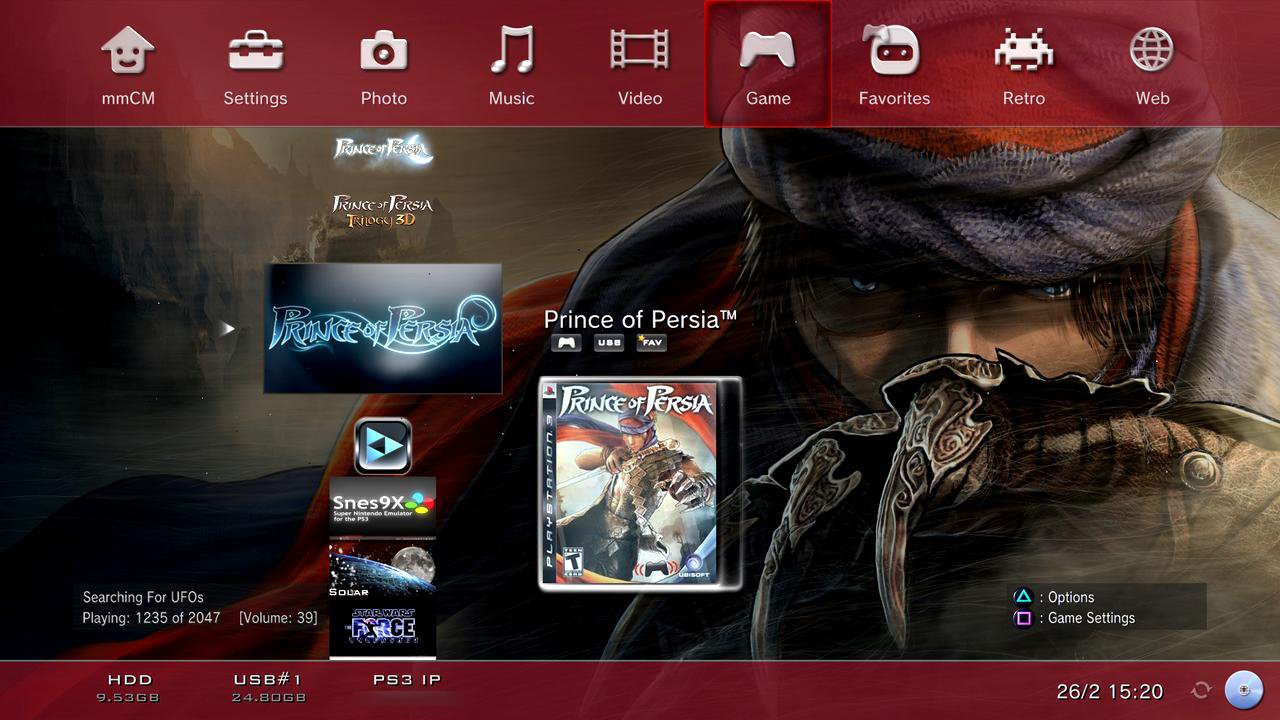Screen dimensions: 1280x720
Task: Open the Settings toolbox icon
Action: tap(255, 50)
